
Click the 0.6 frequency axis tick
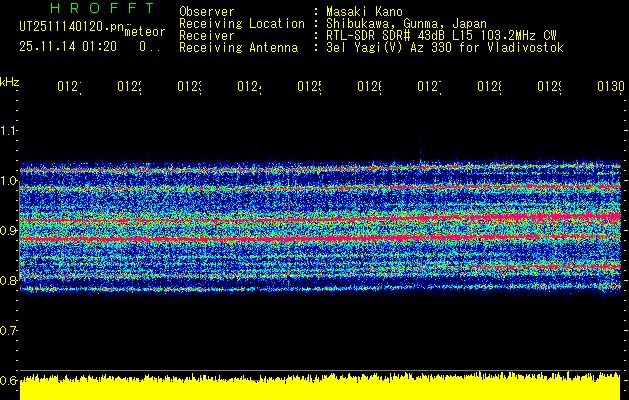tap(9, 381)
